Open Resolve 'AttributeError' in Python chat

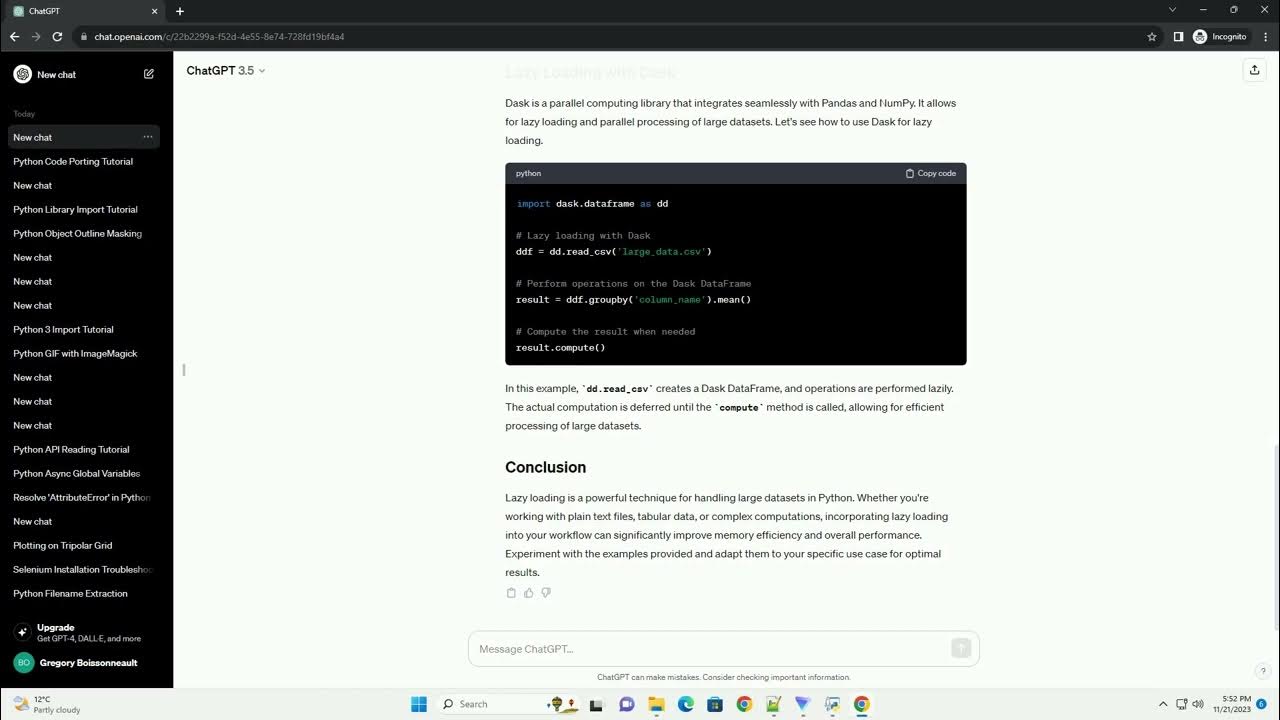coord(84,497)
